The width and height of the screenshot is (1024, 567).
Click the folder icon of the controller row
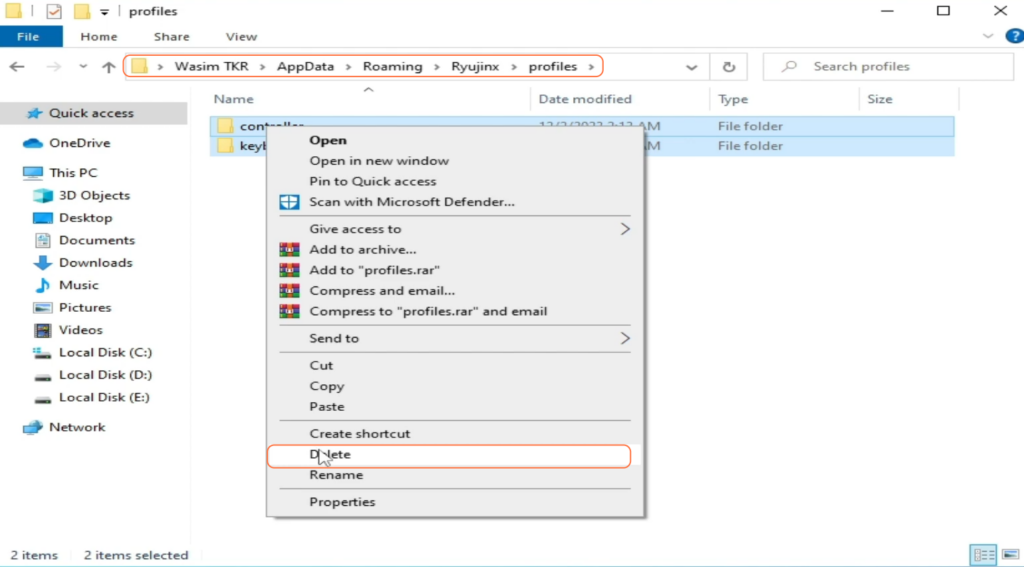[225, 126]
